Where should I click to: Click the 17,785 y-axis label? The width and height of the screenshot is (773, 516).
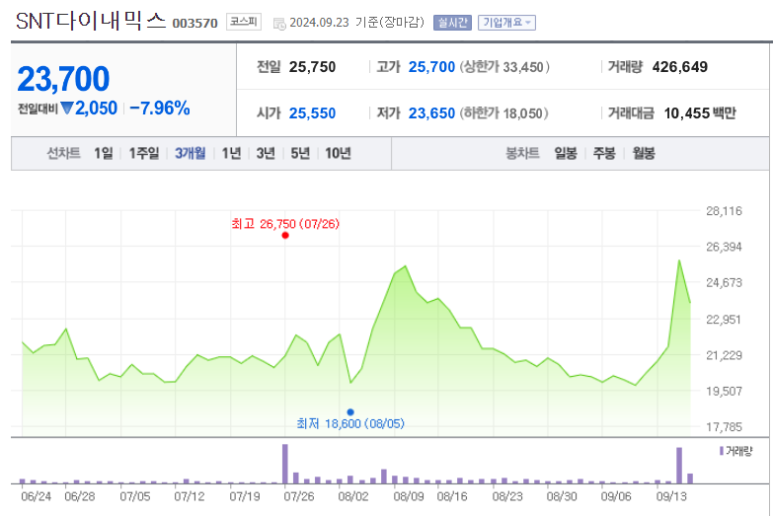tap(724, 427)
